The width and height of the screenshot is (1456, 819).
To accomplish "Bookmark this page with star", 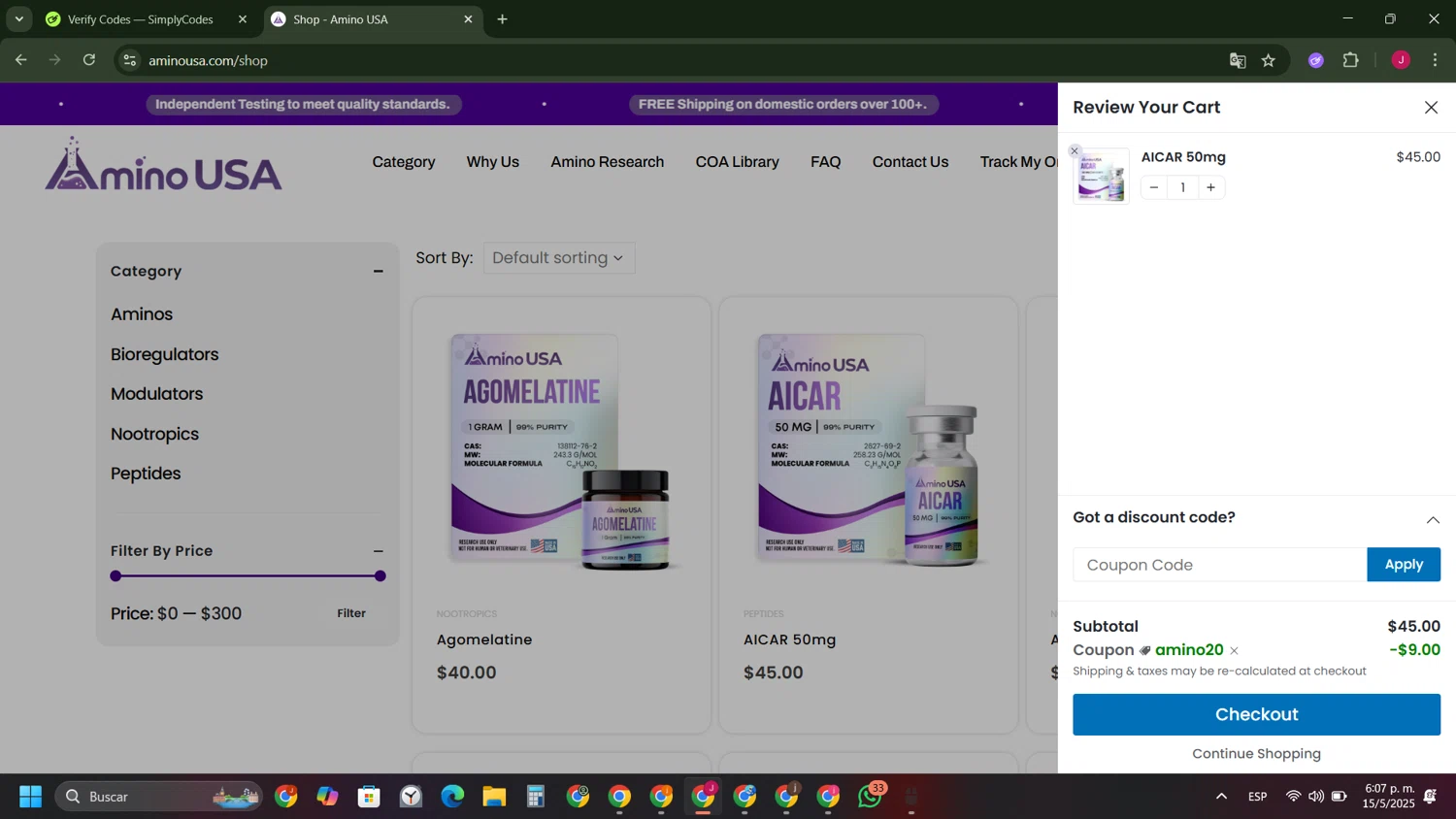I will coord(1269,60).
